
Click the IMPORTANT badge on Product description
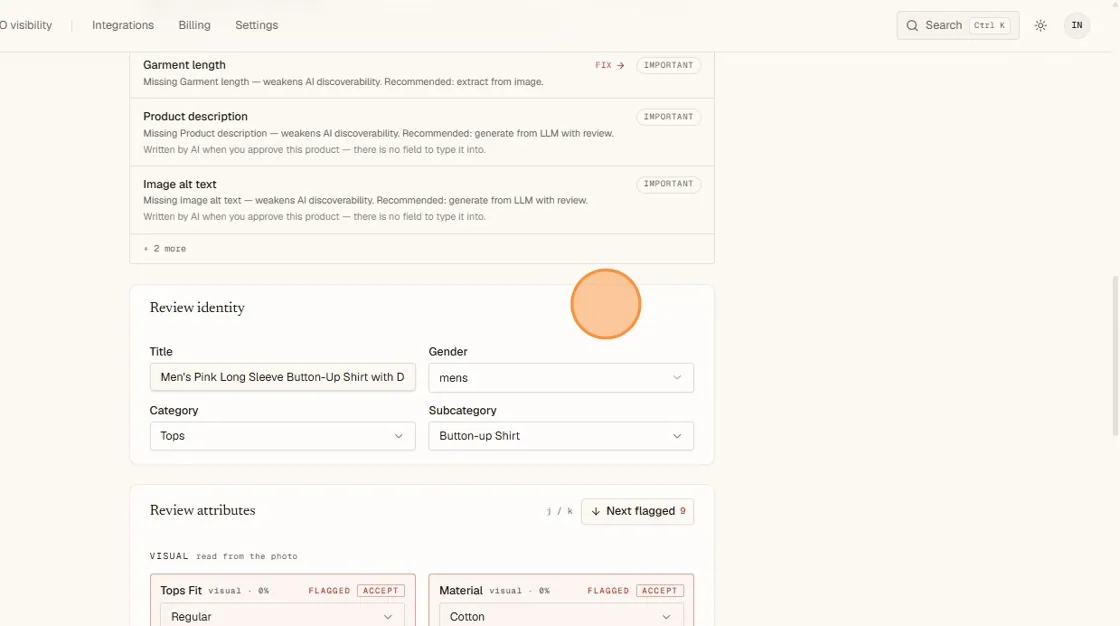click(x=669, y=116)
